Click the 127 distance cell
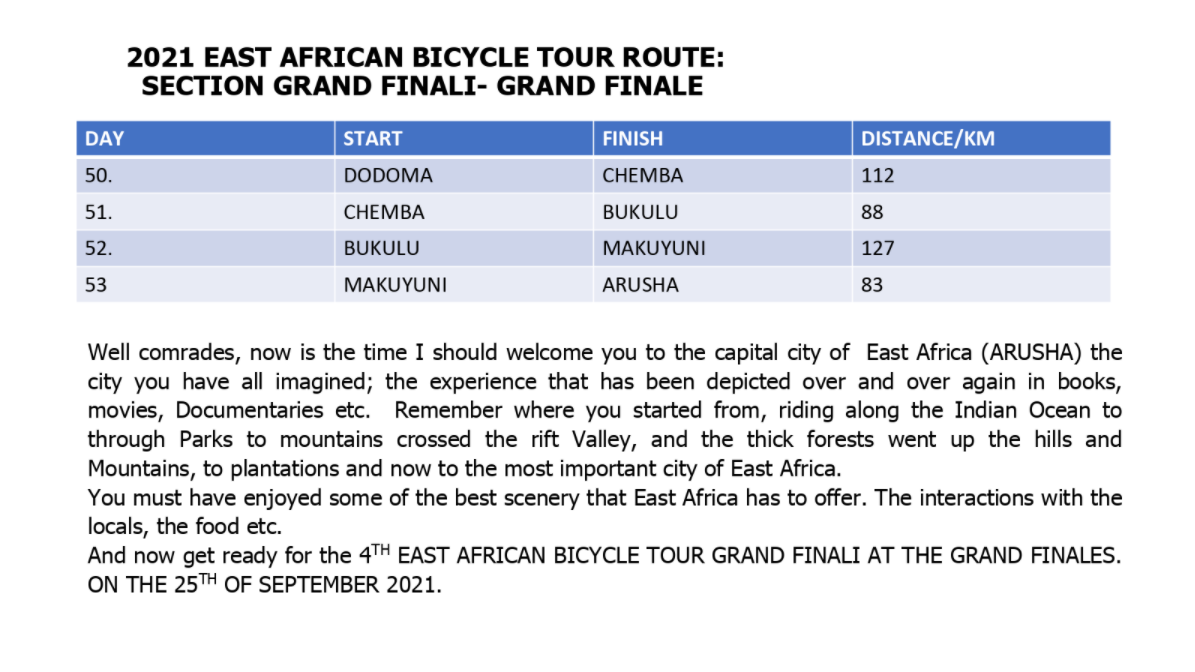This screenshot has height=672, width=1195. pos(878,248)
